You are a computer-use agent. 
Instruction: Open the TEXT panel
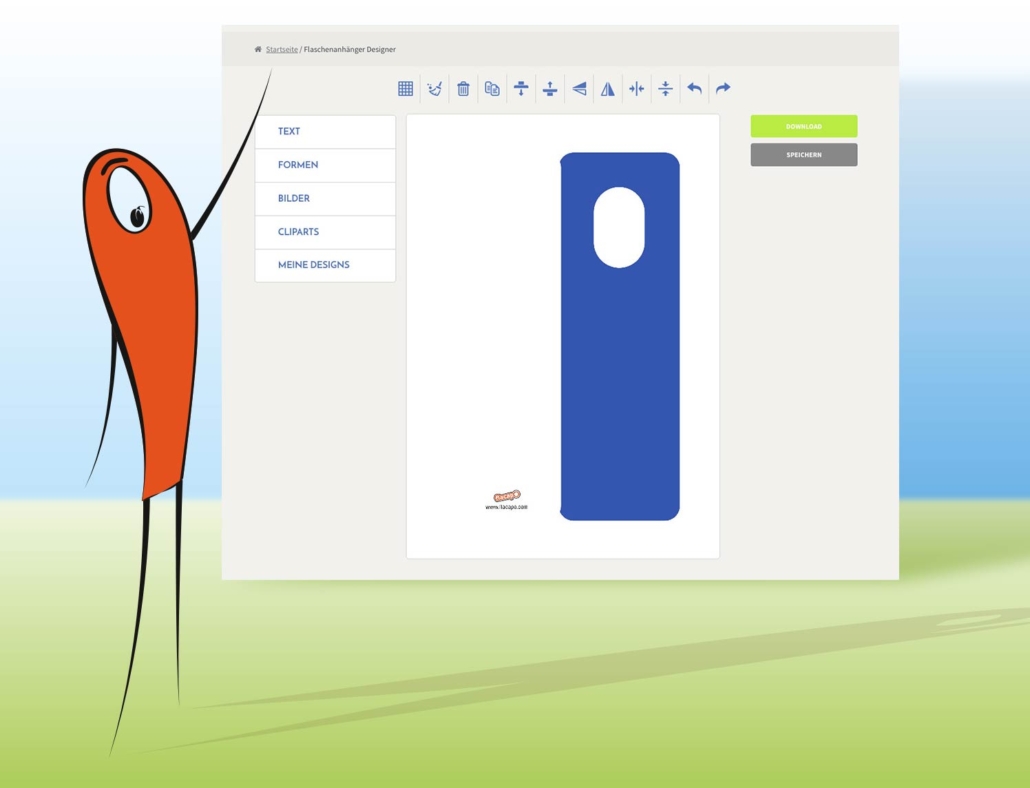click(x=325, y=132)
